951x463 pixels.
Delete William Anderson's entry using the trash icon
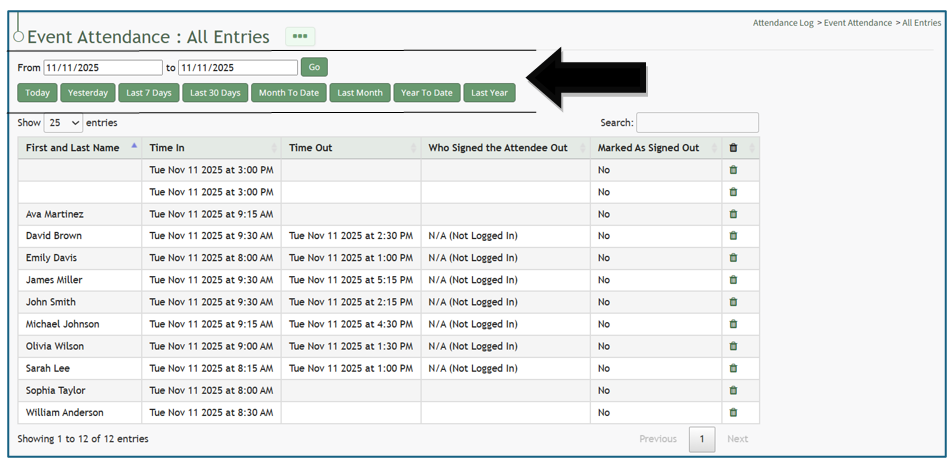pos(733,412)
